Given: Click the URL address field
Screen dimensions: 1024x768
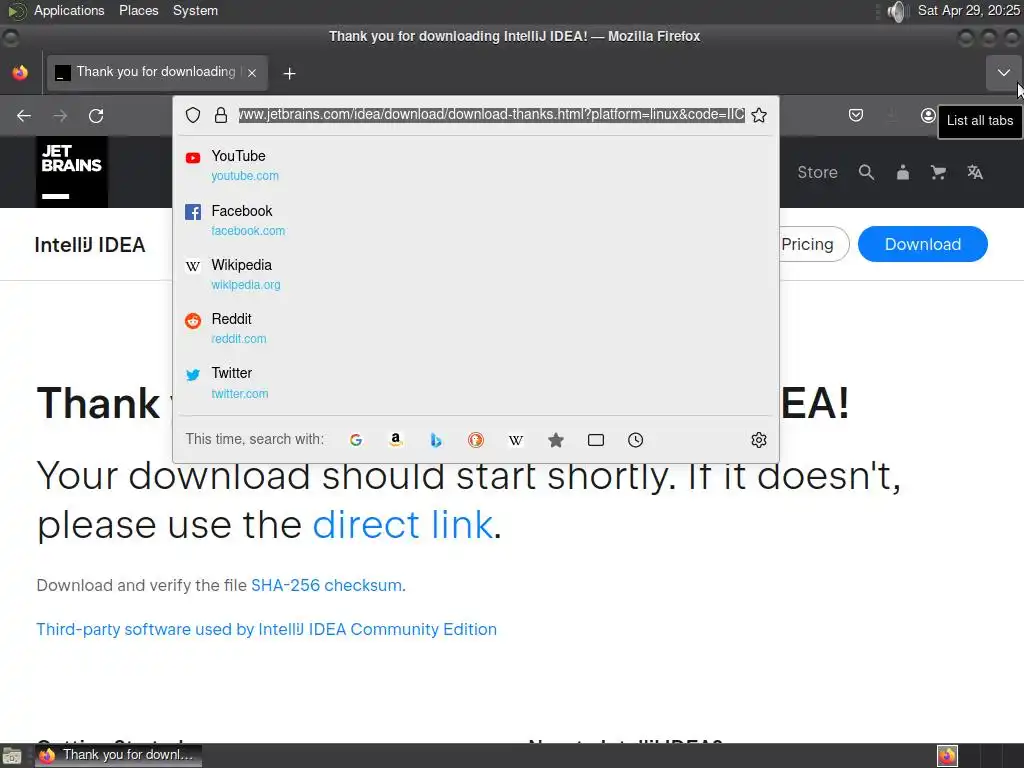Looking at the screenshot, I should (491, 115).
